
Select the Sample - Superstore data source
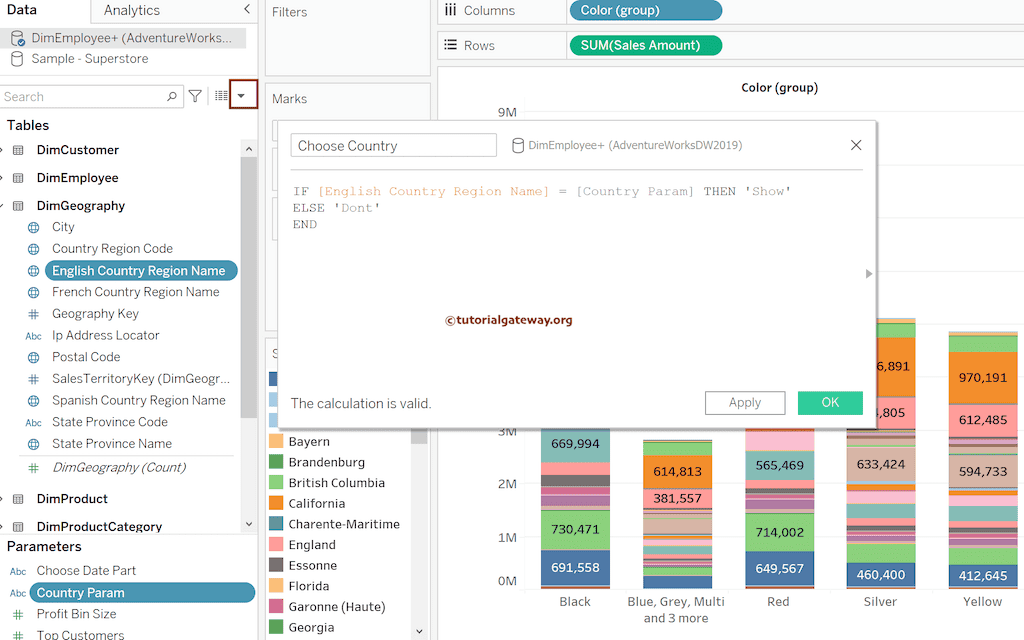[x=89, y=59]
